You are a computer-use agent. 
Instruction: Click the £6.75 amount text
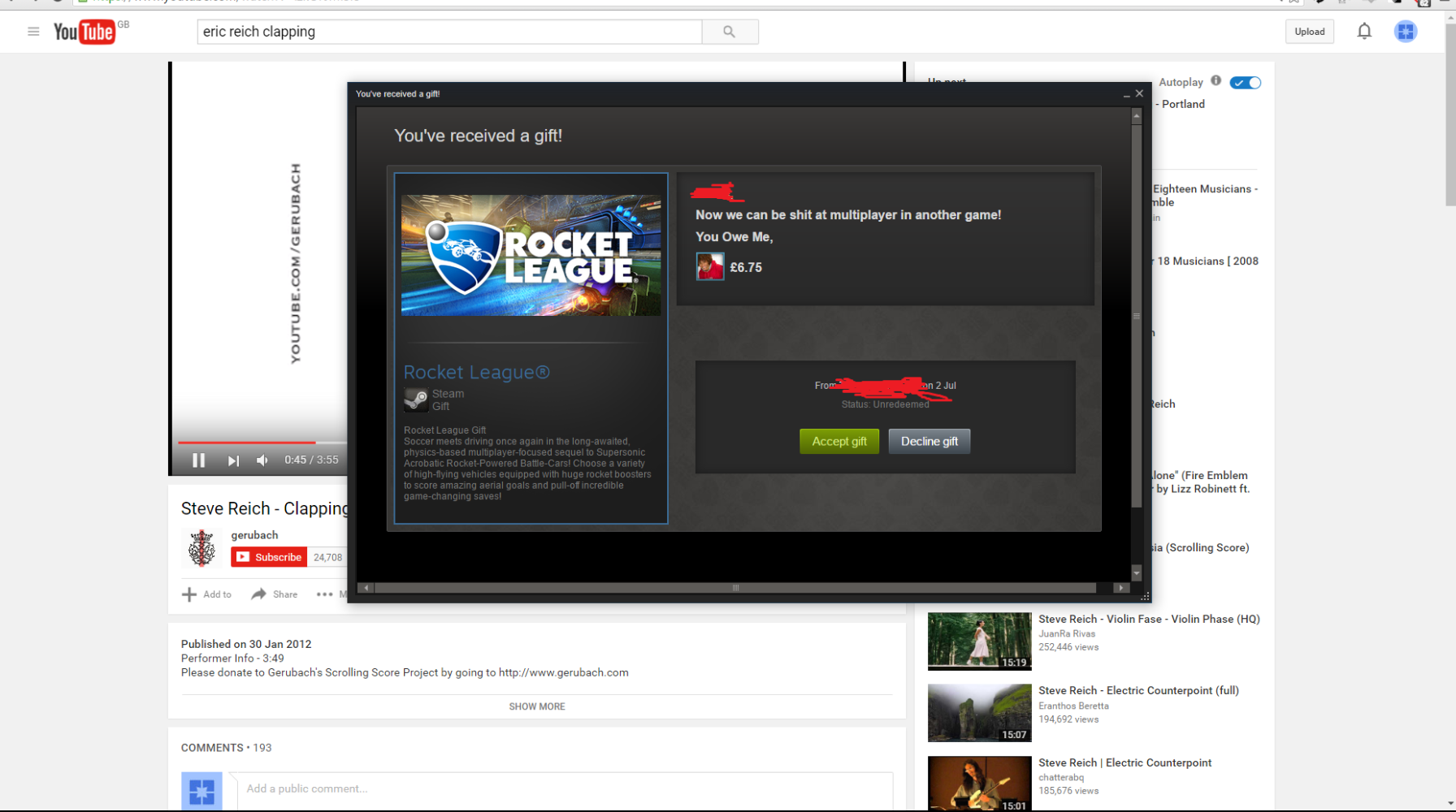tap(746, 267)
